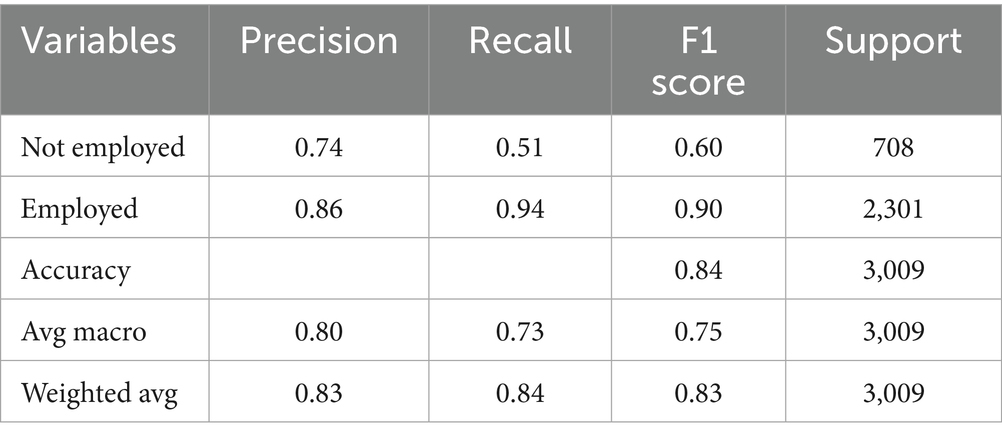This screenshot has height=440, width=1002.
Task: Click Avg macro recall value 0.73
Action: 523,333
